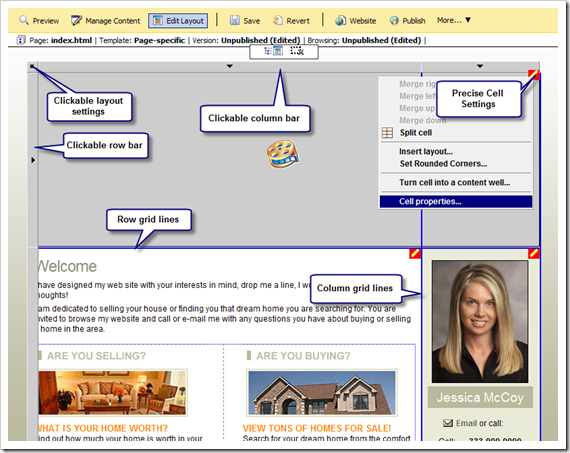Open page Preview from the toolbar
The image size is (570, 453).
click(x=39, y=21)
